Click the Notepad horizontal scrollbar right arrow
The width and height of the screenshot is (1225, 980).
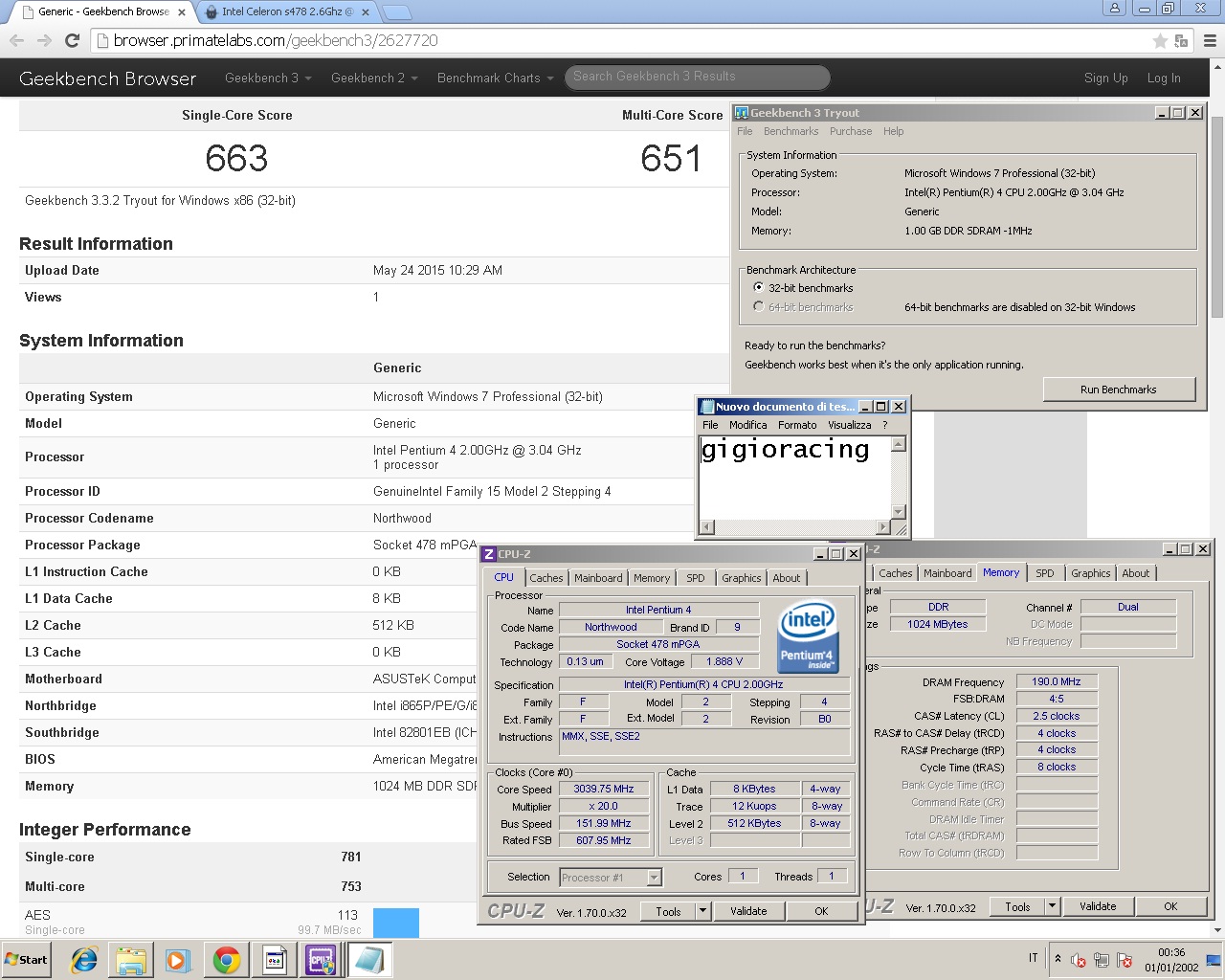pos(883,527)
